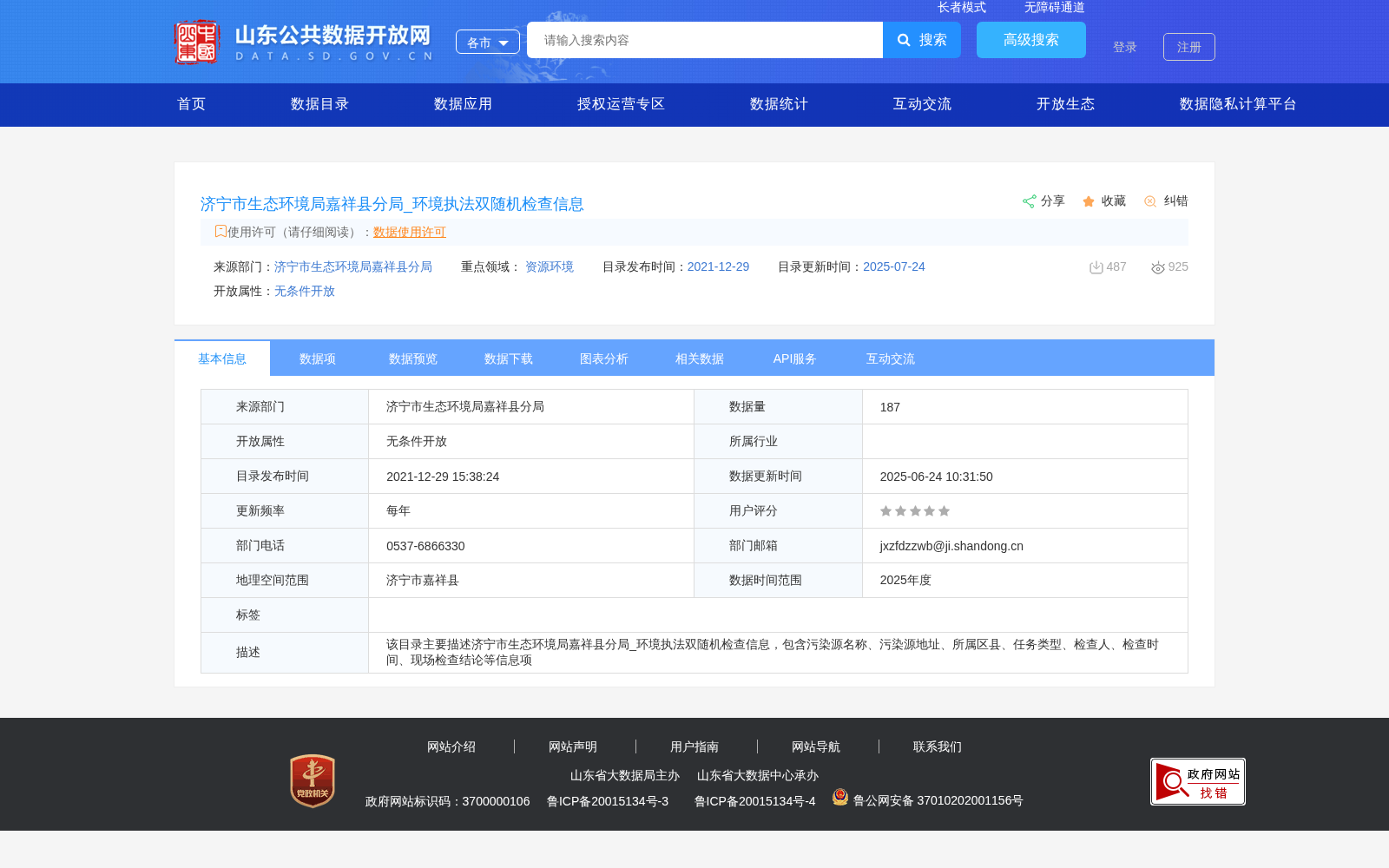Screen dimensions: 1389x868
Task: Click the bookmark icon before 使用许可
Action: coord(221,231)
